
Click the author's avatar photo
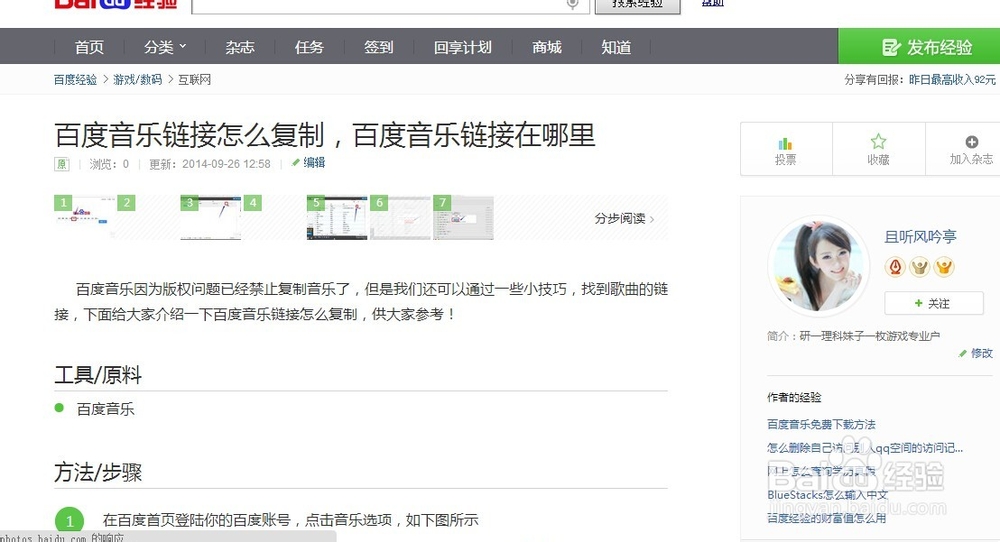[x=818, y=266]
